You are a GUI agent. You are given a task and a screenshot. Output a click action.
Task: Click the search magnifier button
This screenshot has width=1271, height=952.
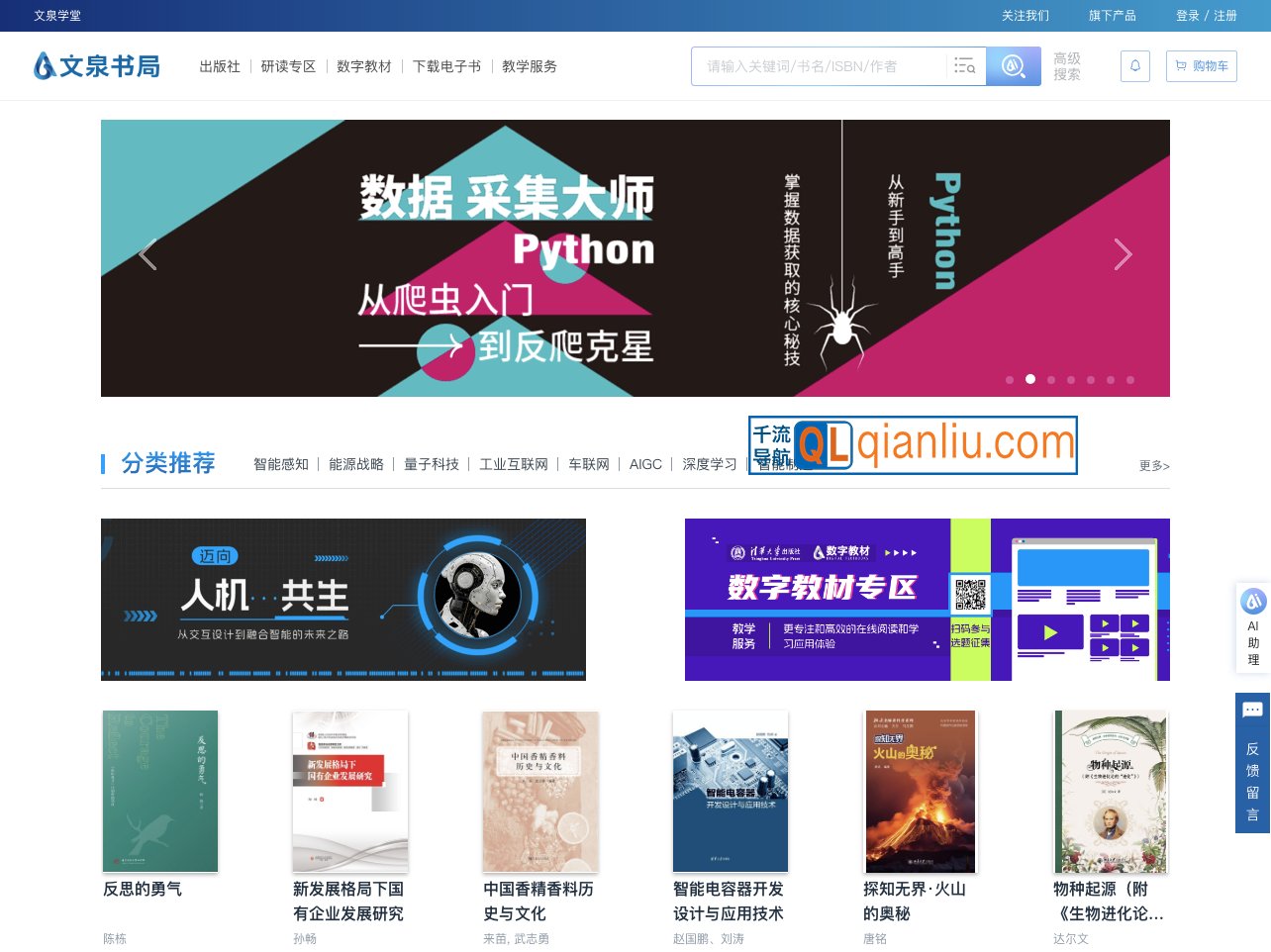1013,66
